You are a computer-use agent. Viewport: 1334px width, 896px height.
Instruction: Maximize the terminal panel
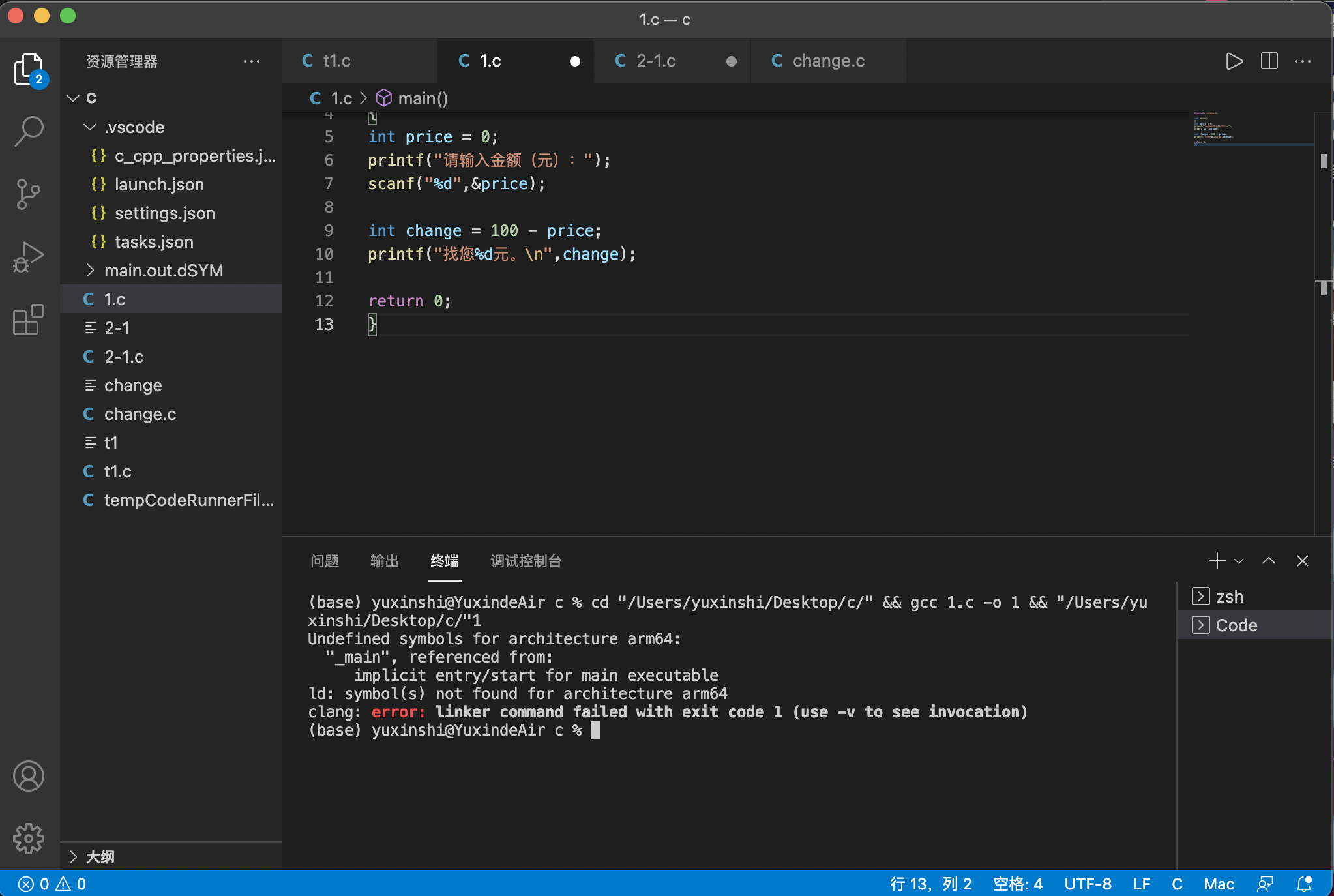tap(1269, 561)
